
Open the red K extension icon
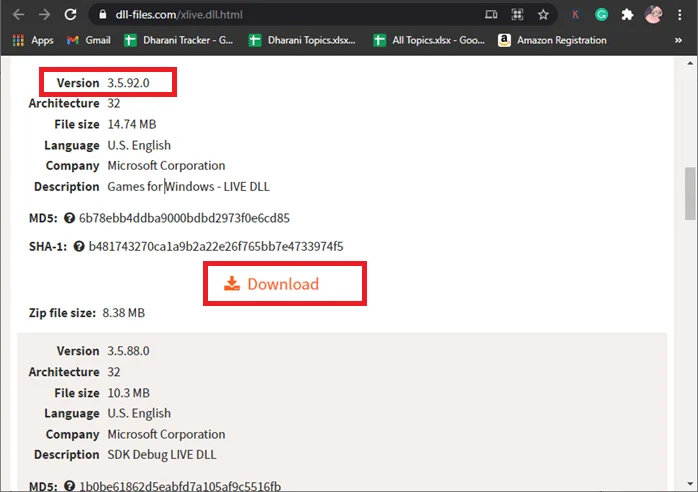pyautogui.click(x=575, y=15)
